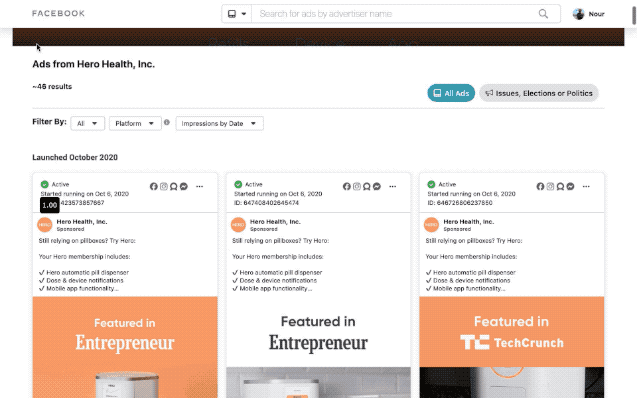Click ad ID 647408402645474 text
The height and width of the screenshot is (398, 637).
coord(266,203)
